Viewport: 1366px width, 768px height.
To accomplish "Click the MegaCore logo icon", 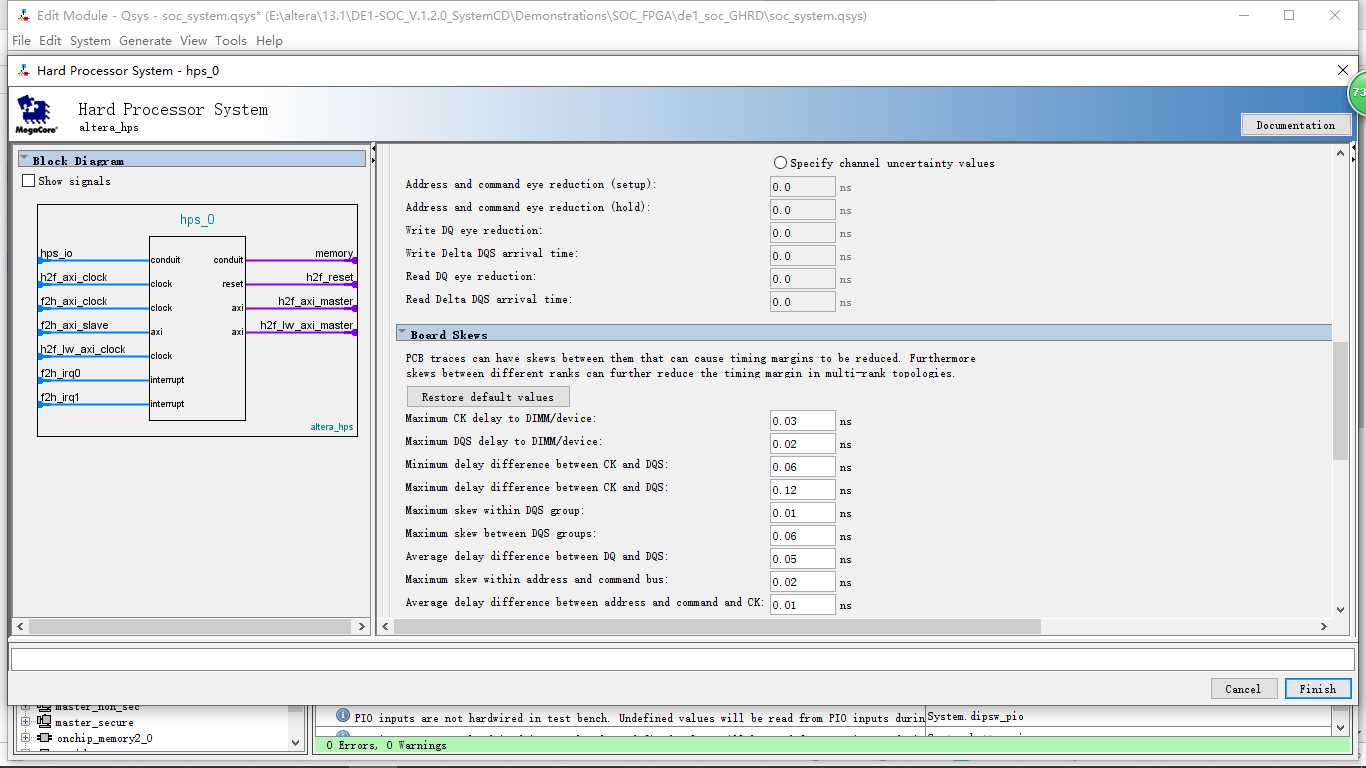I will point(36,116).
